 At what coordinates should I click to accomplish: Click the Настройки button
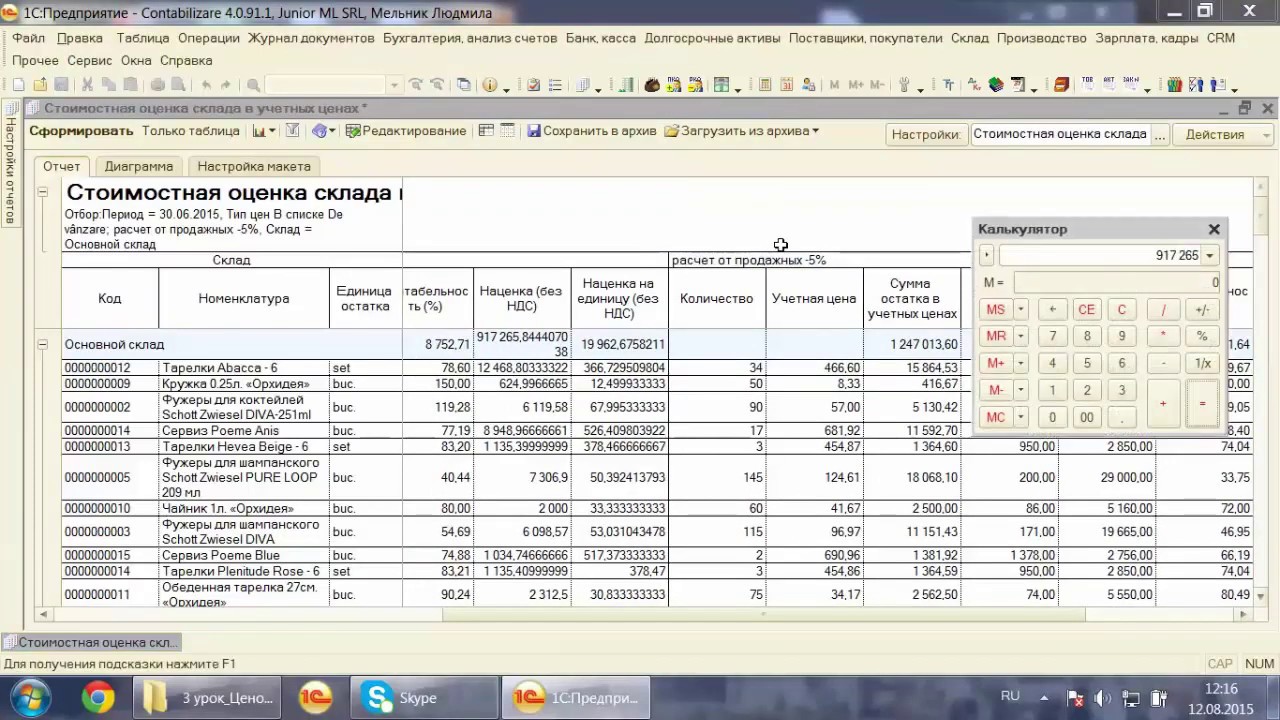click(926, 134)
